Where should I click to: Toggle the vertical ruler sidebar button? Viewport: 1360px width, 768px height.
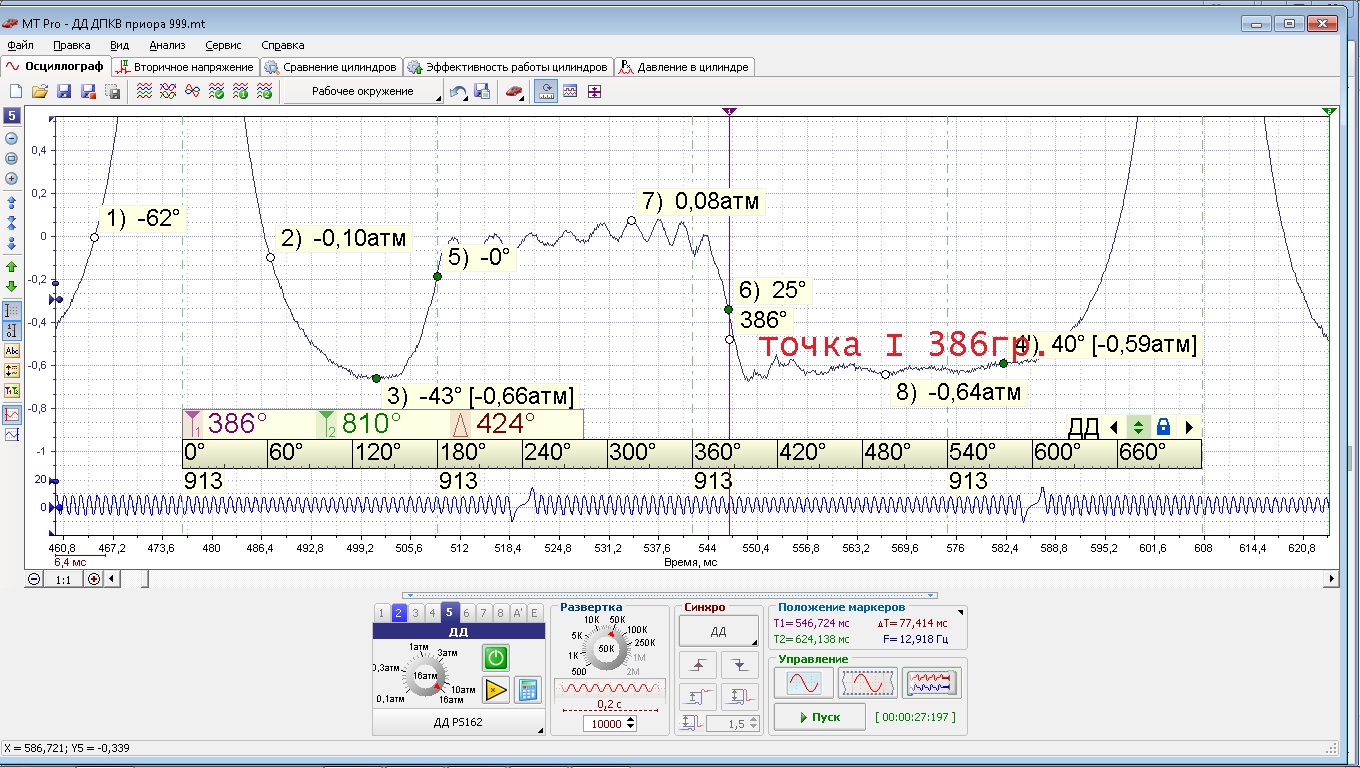(x=12, y=311)
